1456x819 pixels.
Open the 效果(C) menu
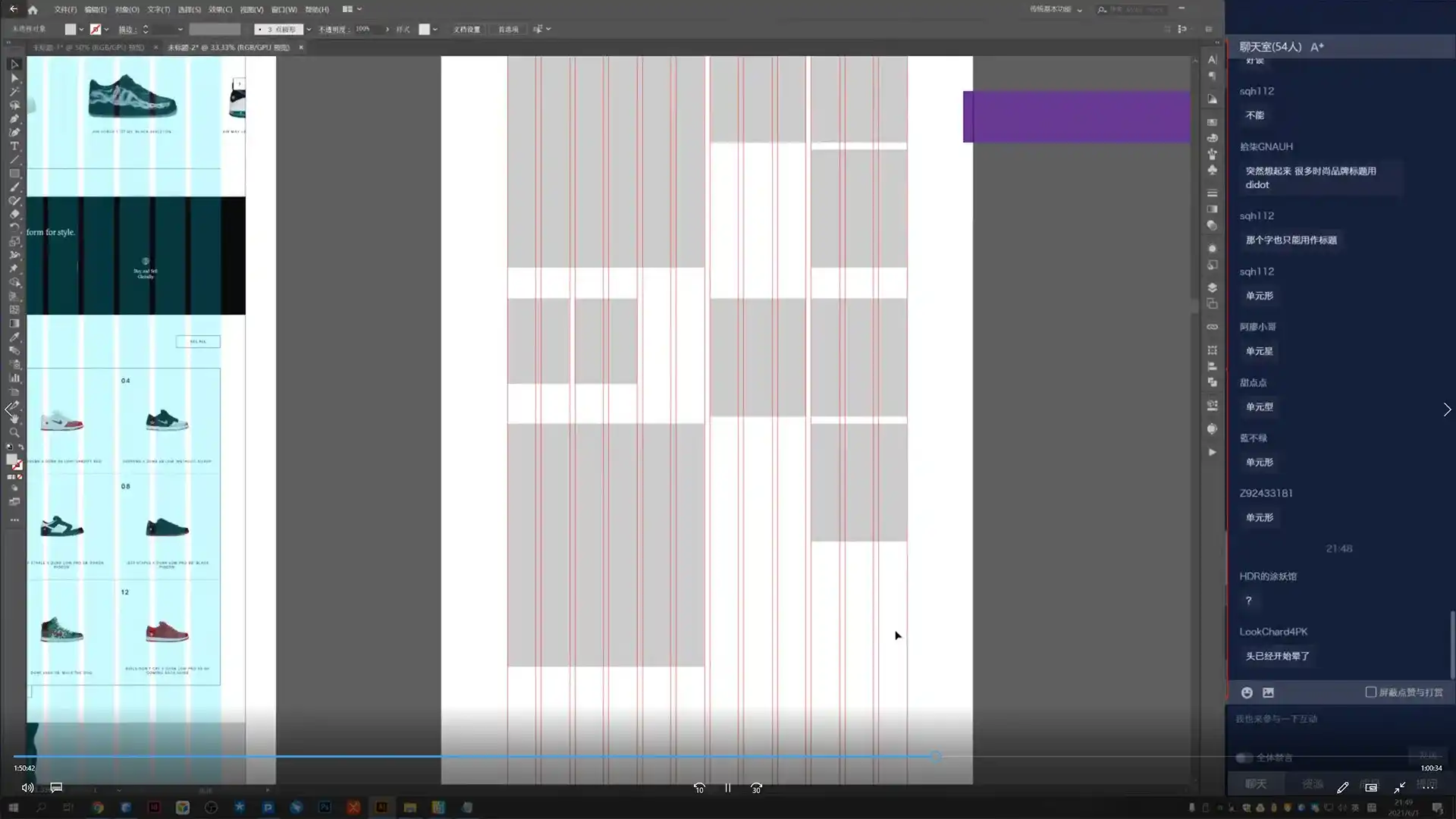pos(220,10)
